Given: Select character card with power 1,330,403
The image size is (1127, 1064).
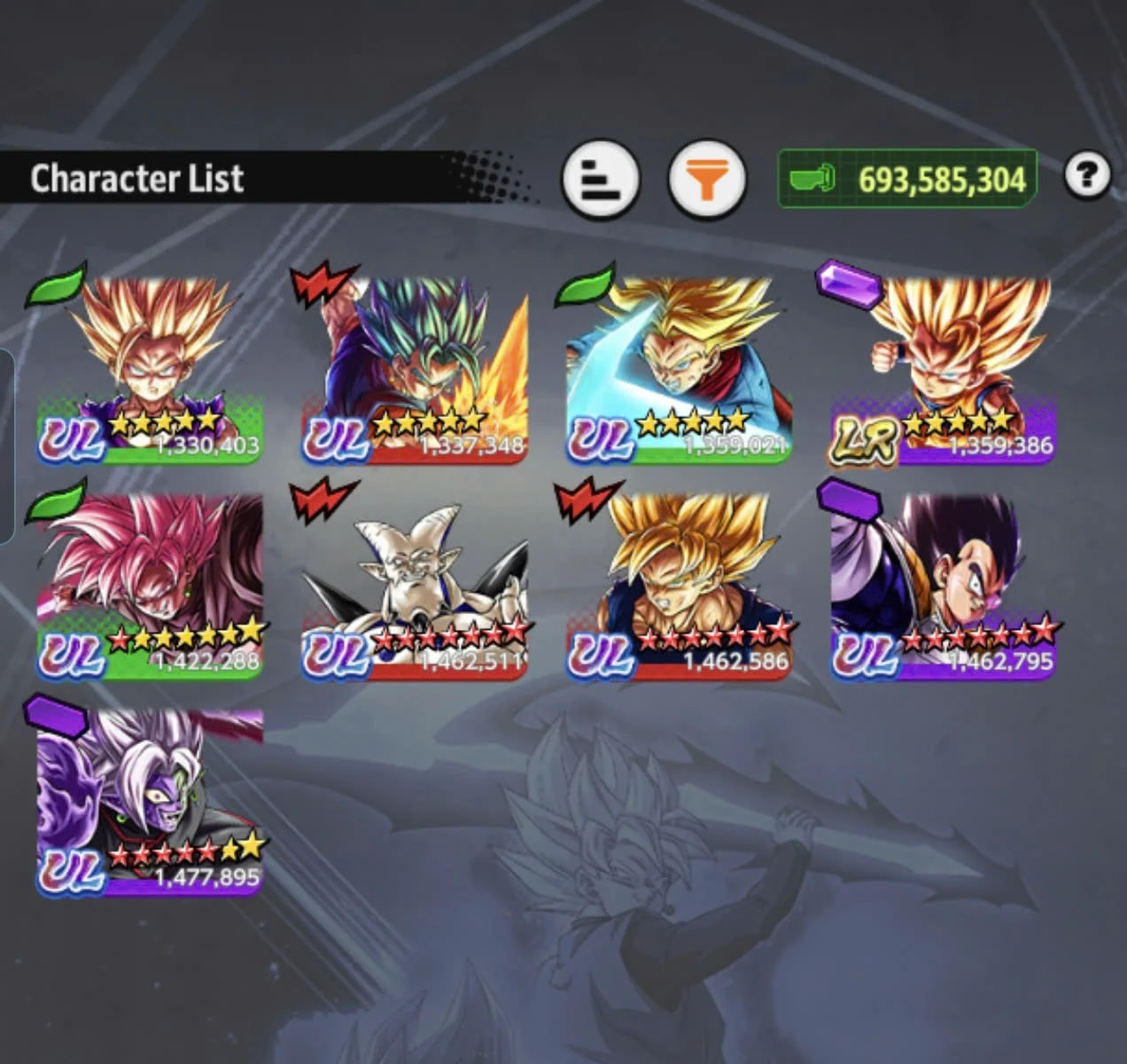Looking at the screenshot, I should pos(149,370).
